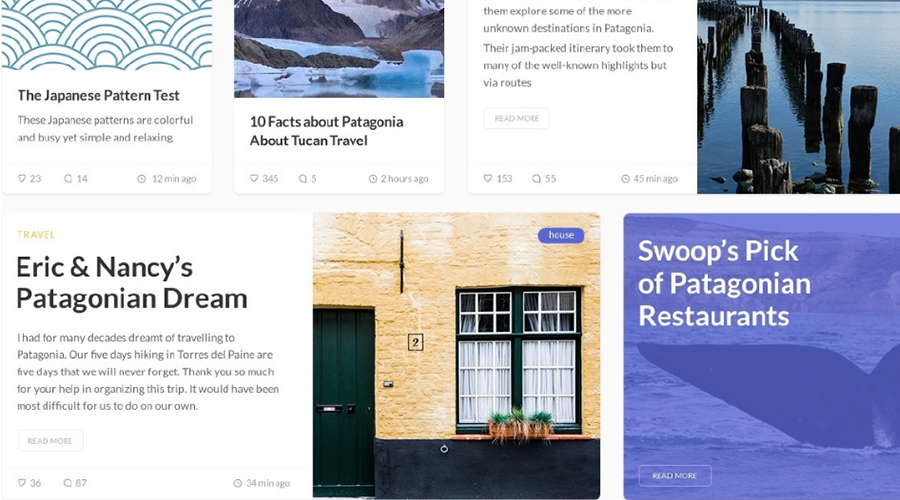Click the Japanese wave pattern thumbnail
900x500 pixels.
[107, 34]
